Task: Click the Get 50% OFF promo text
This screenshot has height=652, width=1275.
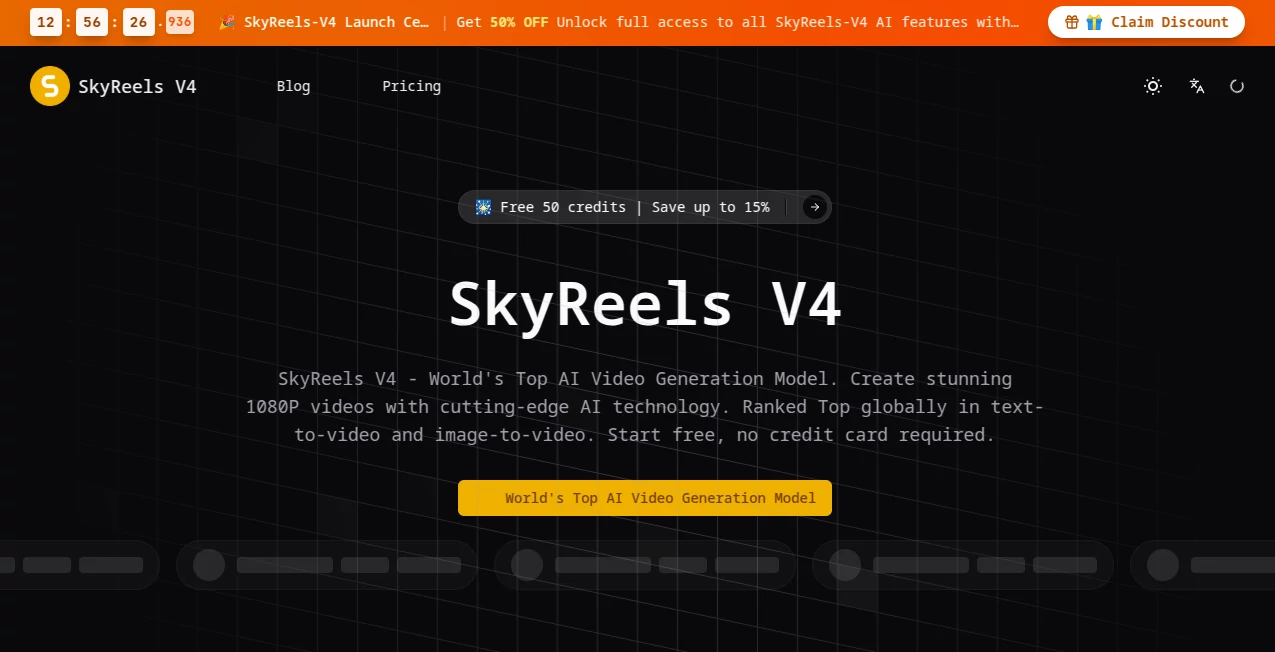Action: 502,22
